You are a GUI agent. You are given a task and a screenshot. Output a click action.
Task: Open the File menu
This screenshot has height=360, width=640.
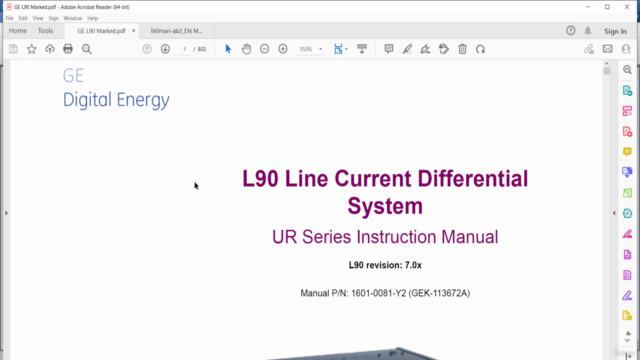9,18
